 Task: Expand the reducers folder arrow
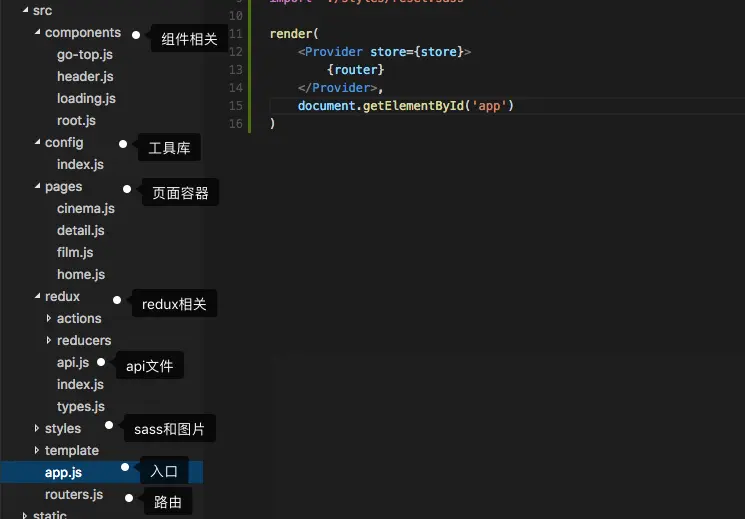[48, 340]
